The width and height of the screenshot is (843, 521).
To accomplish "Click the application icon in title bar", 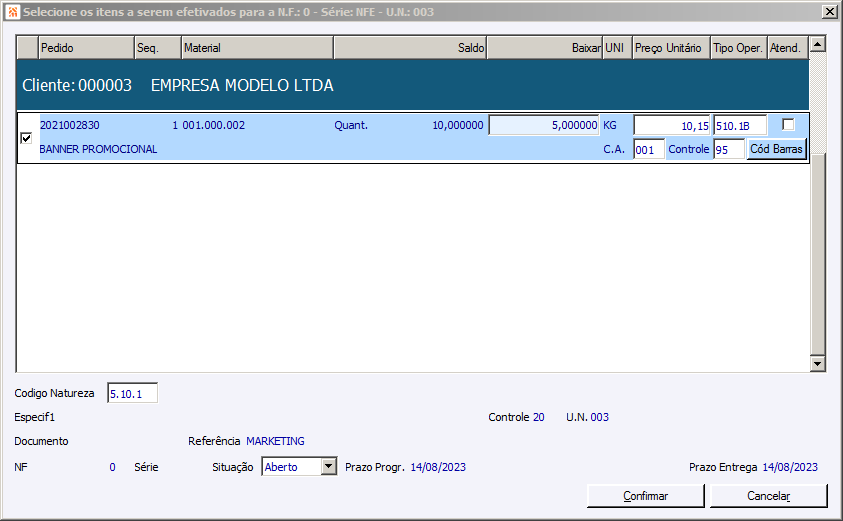I will pyautogui.click(x=13, y=12).
